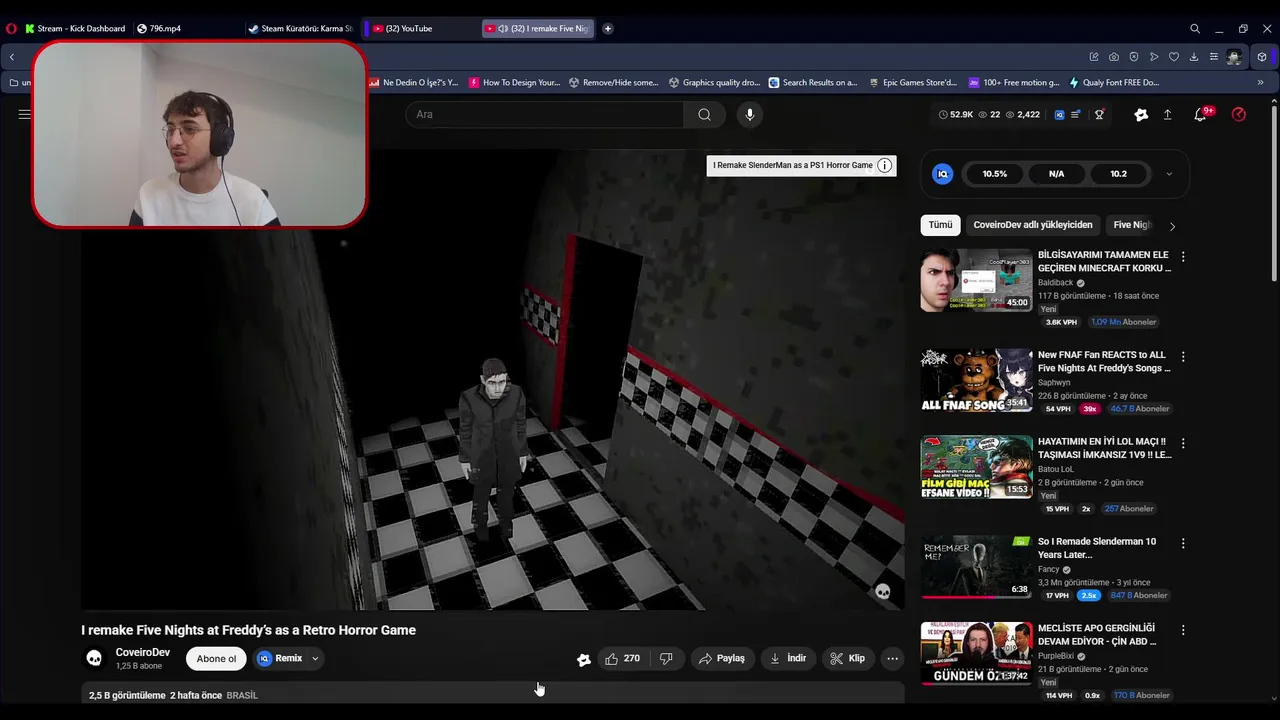The height and width of the screenshot is (720, 1280).
Task: Focus the Ara search field
Action: pos(545,114)
